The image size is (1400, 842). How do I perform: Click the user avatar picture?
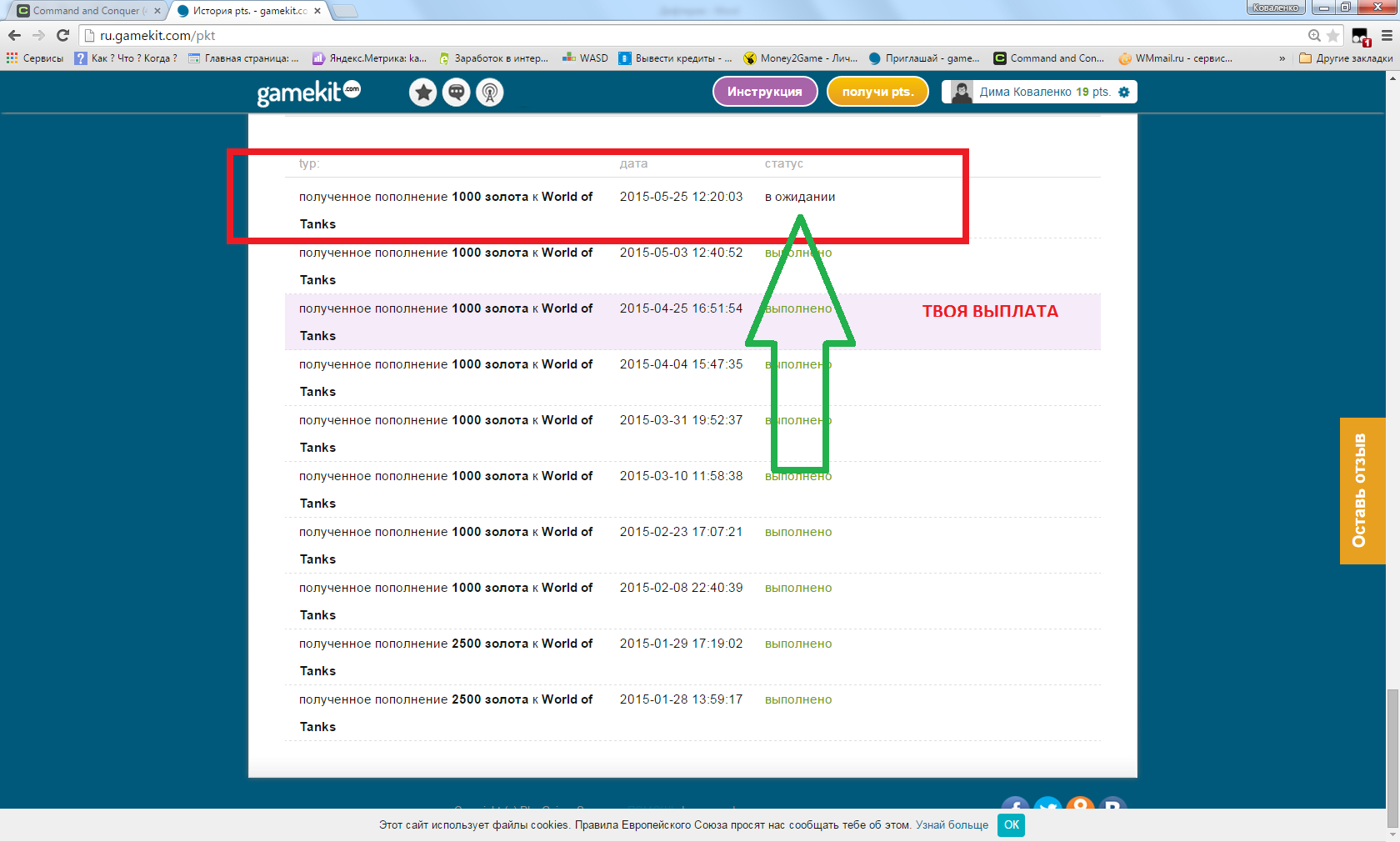pos(962,92)
